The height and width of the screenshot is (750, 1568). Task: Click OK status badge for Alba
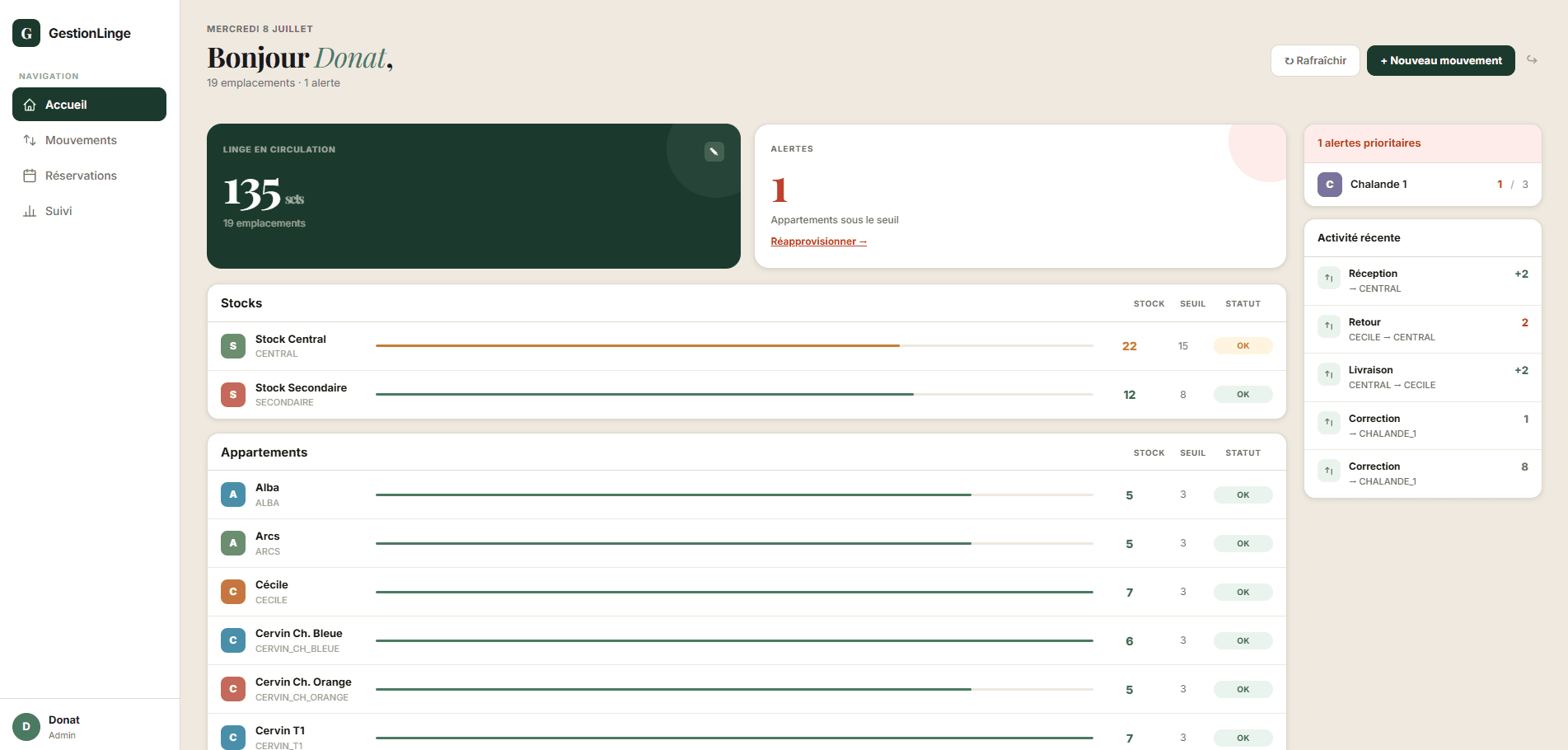pos(1243,495)
